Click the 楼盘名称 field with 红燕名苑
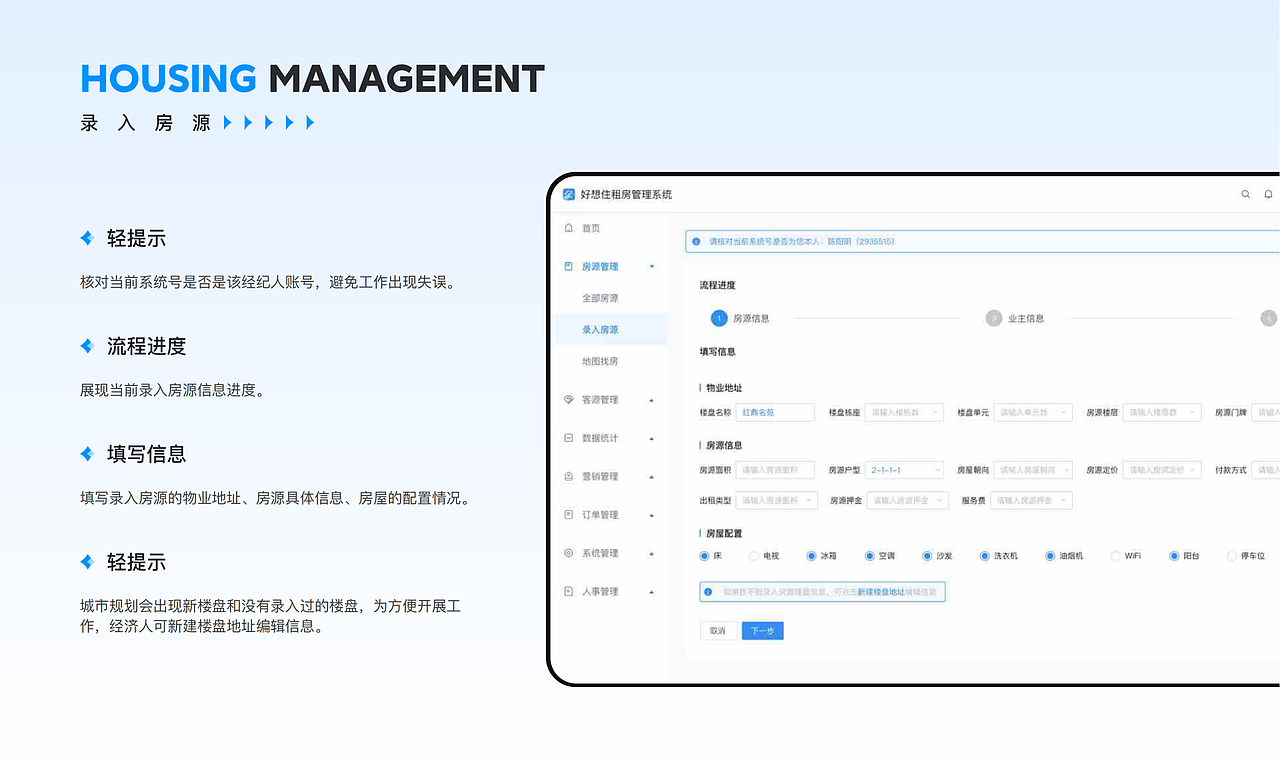1280x782 pixels. click(775, 412)
